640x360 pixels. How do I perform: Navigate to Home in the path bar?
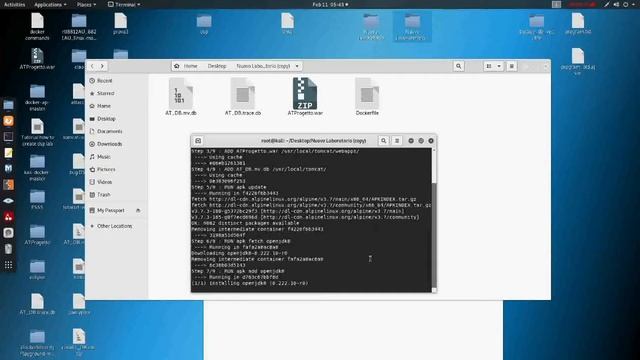(187, 66)
